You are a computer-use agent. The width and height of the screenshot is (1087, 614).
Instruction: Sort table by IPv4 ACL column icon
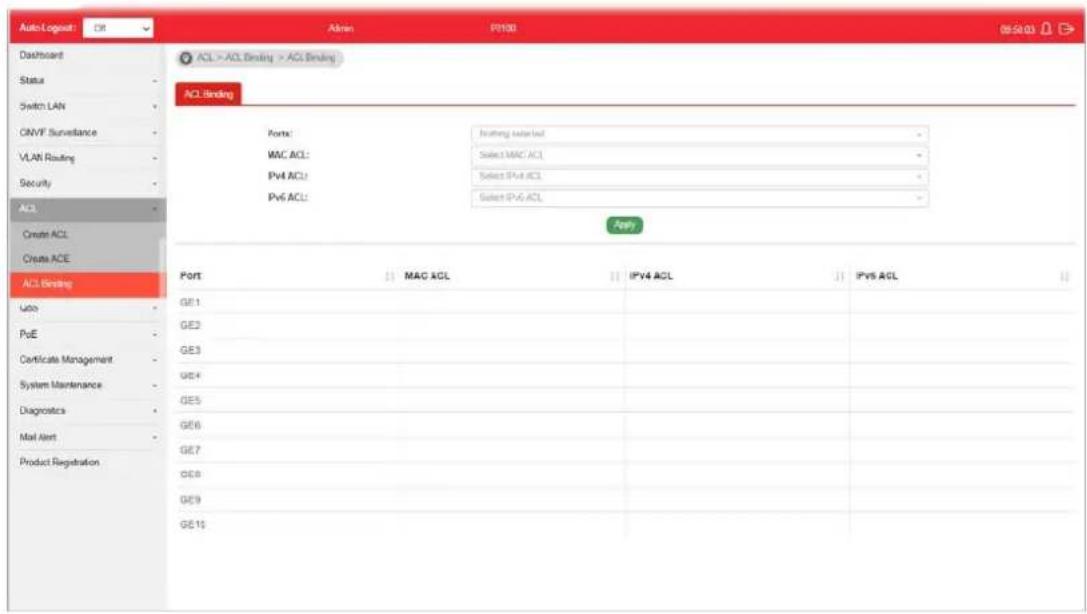tap(840, 277)
